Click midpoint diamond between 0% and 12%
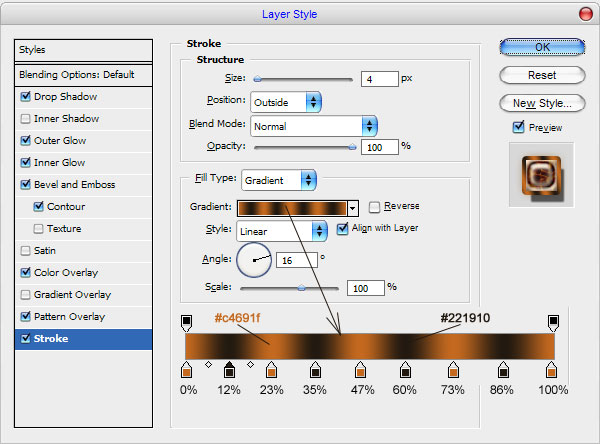Viewport: 600px width, 444px height. pyautogui.click(x=209, y=364)
